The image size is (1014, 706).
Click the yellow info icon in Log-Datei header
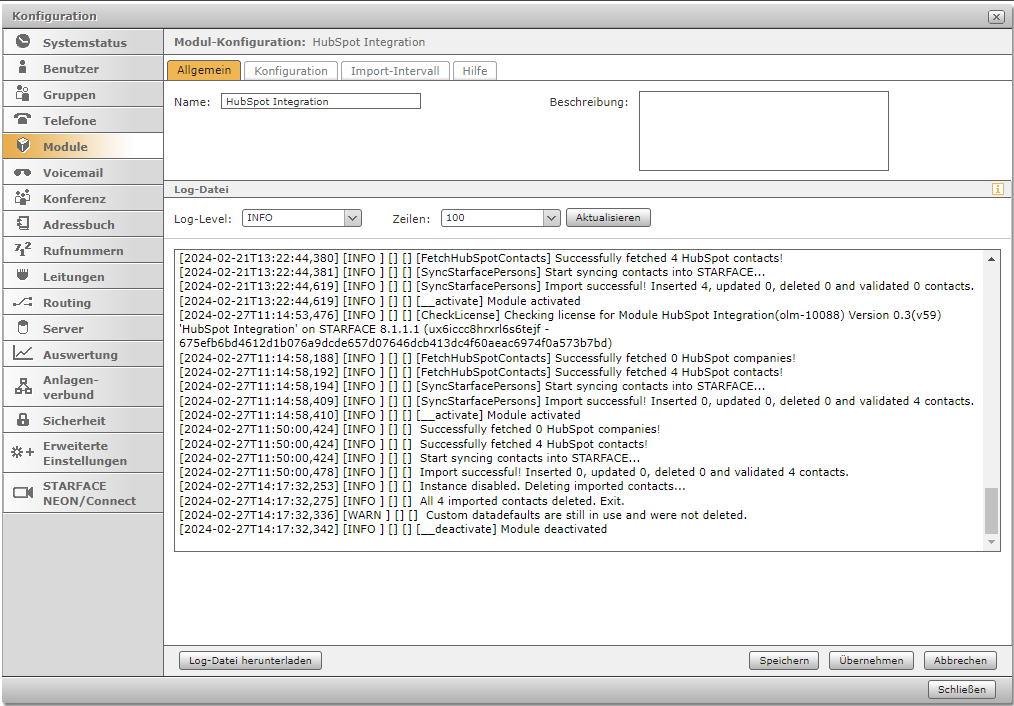click(997, 189)
